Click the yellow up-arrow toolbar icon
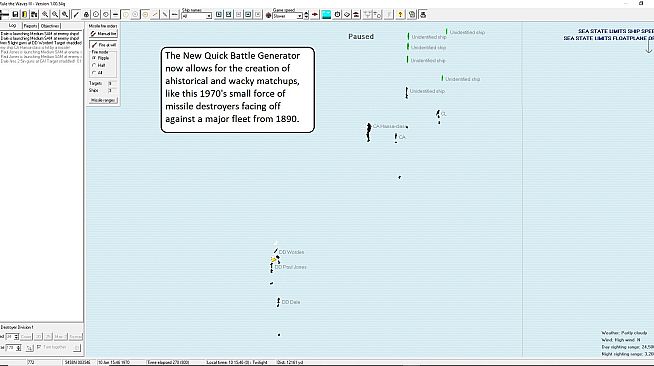The image size is (654, 366). tap(400, 15)
